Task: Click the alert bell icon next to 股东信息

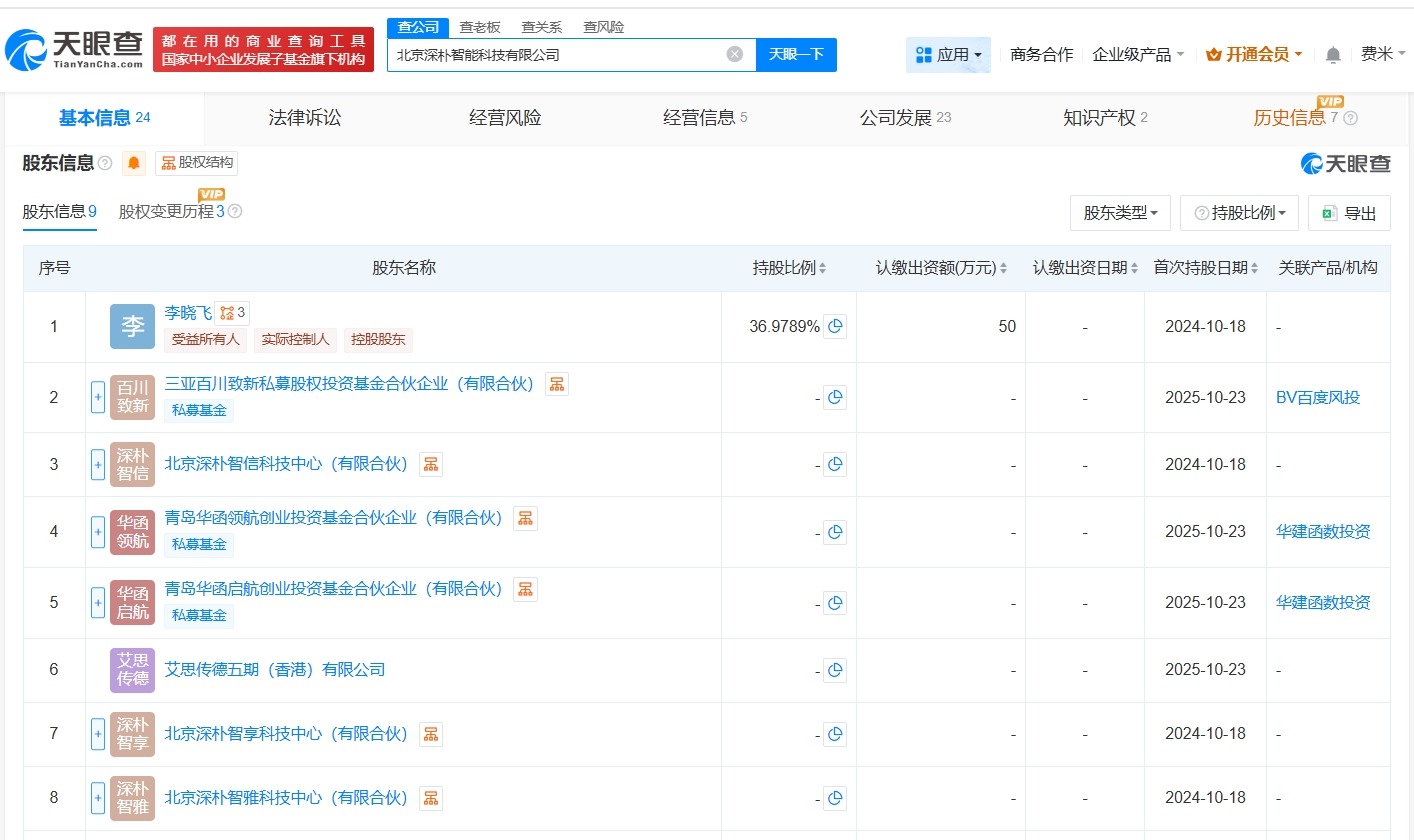Action: pyautogui.click(x=134, y=163)
